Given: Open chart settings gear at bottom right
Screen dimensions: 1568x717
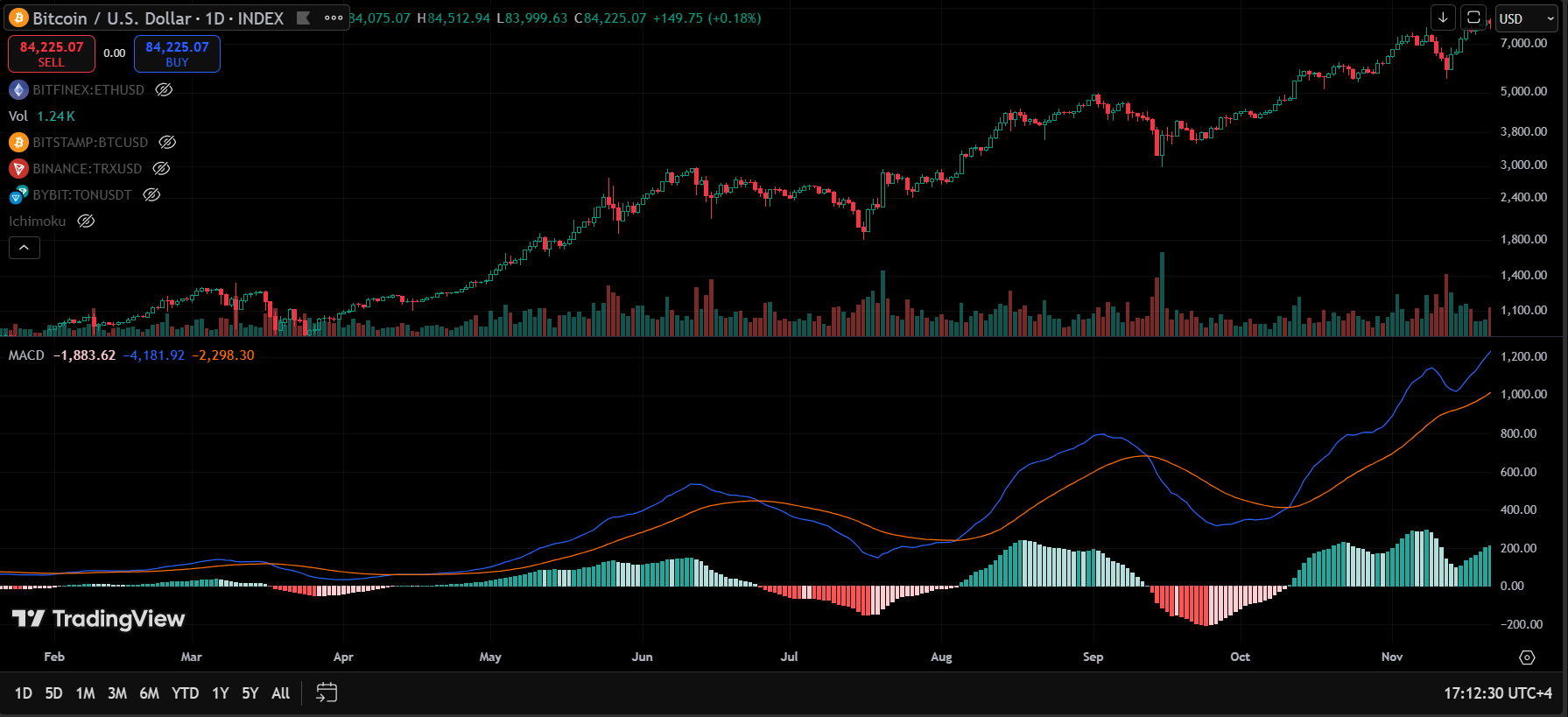Looking at the screenshot, I should [x=1527, y=657].
